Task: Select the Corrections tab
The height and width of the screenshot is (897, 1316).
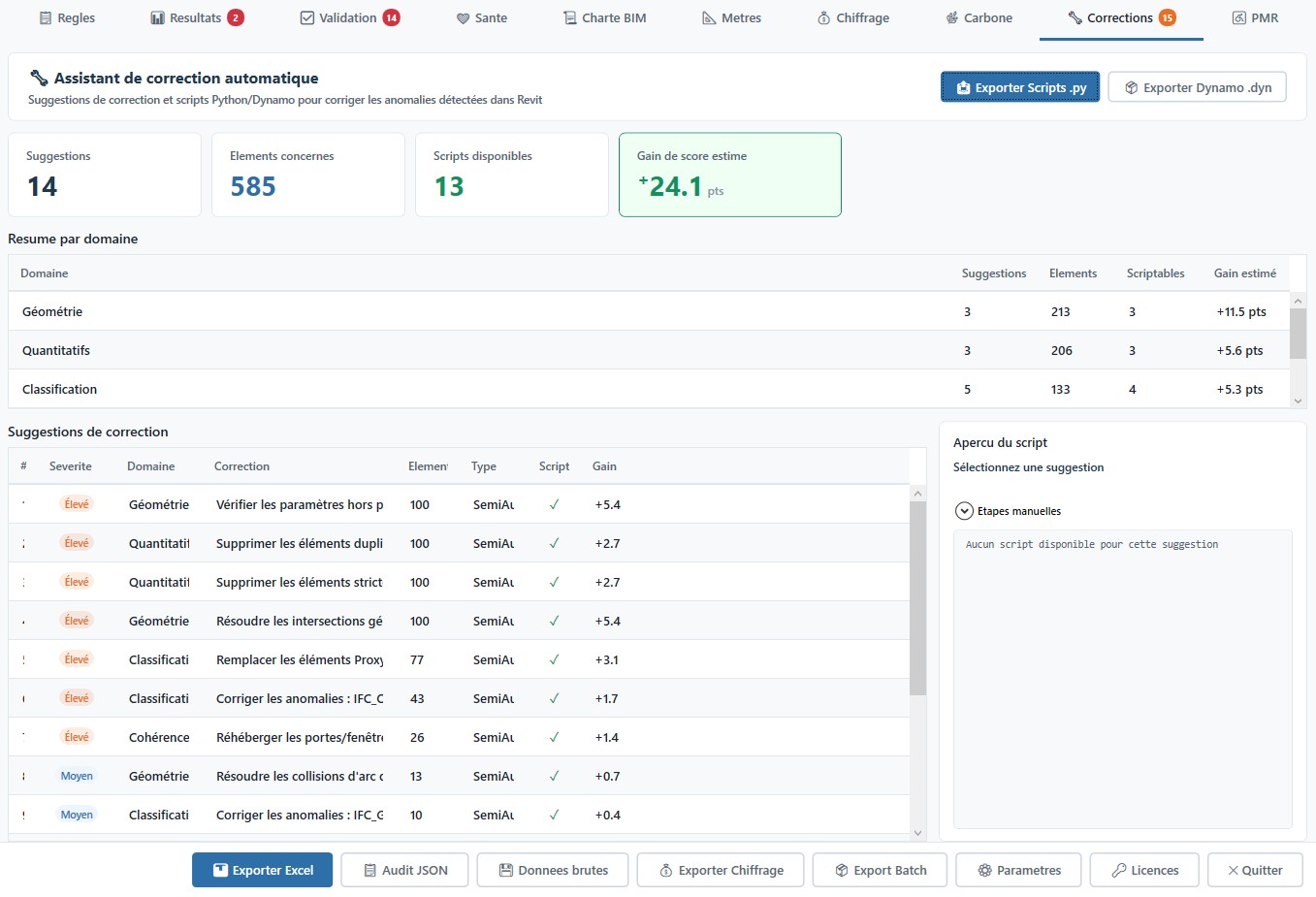Action: point(1121,18)
